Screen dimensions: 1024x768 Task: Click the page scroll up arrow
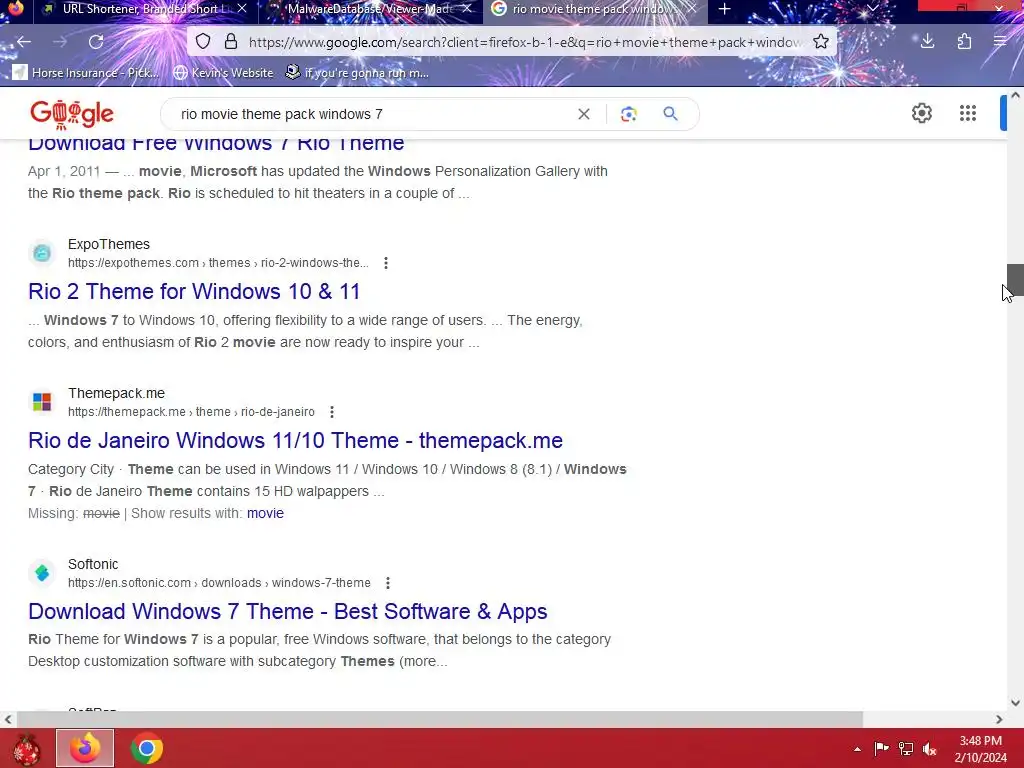tap(1015, 95)
